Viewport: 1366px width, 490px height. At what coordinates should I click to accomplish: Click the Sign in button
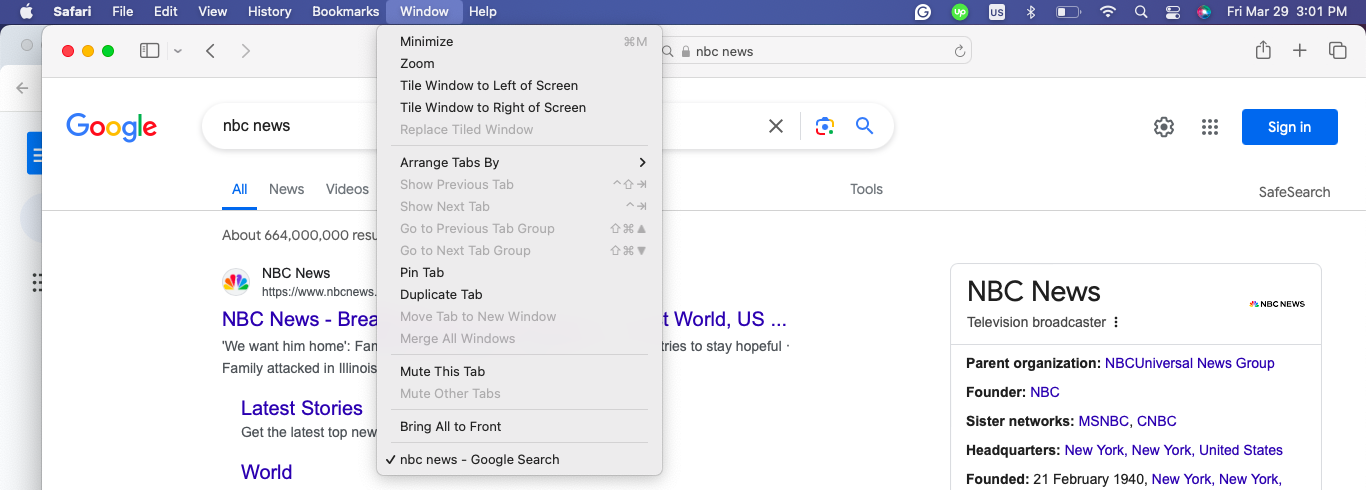pyautogui.click(x=1289, y=127)
